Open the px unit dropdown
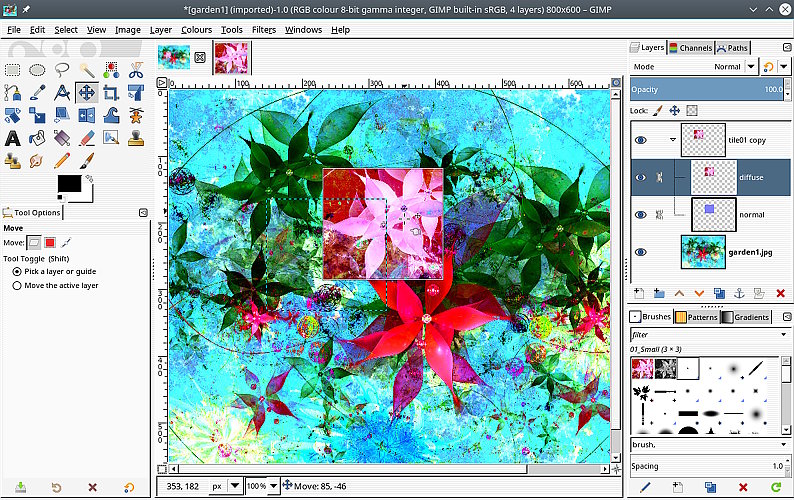This screenshot has height=500, width=794. tap(235, 486)
